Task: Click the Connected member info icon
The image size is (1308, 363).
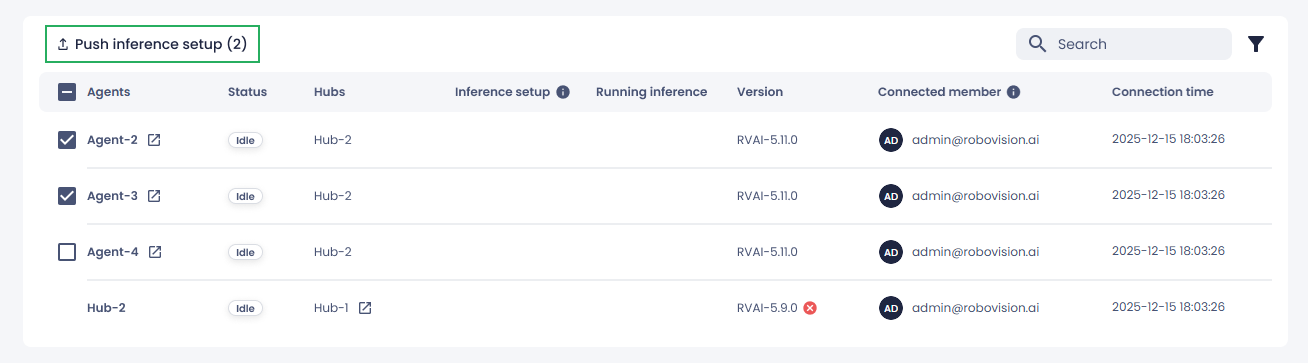Action: pyautogui.click(x=1014, y=92)
